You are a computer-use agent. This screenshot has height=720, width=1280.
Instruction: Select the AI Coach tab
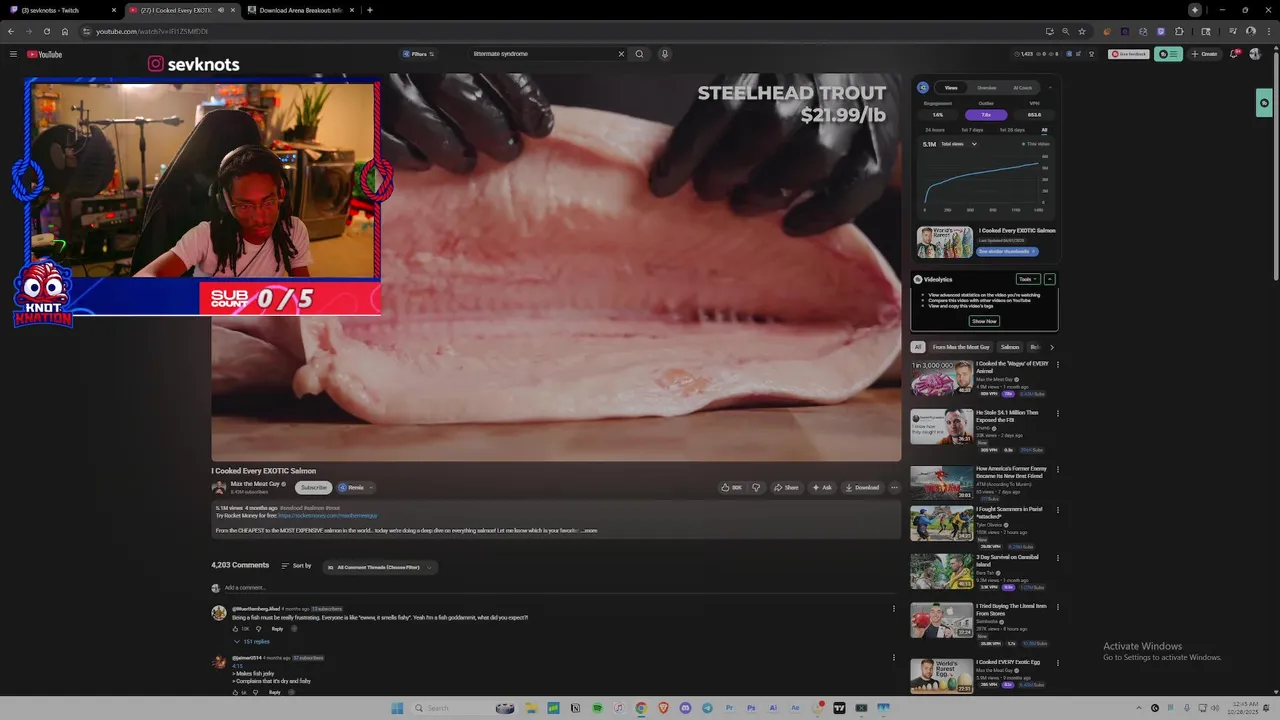coord(1022,88)
